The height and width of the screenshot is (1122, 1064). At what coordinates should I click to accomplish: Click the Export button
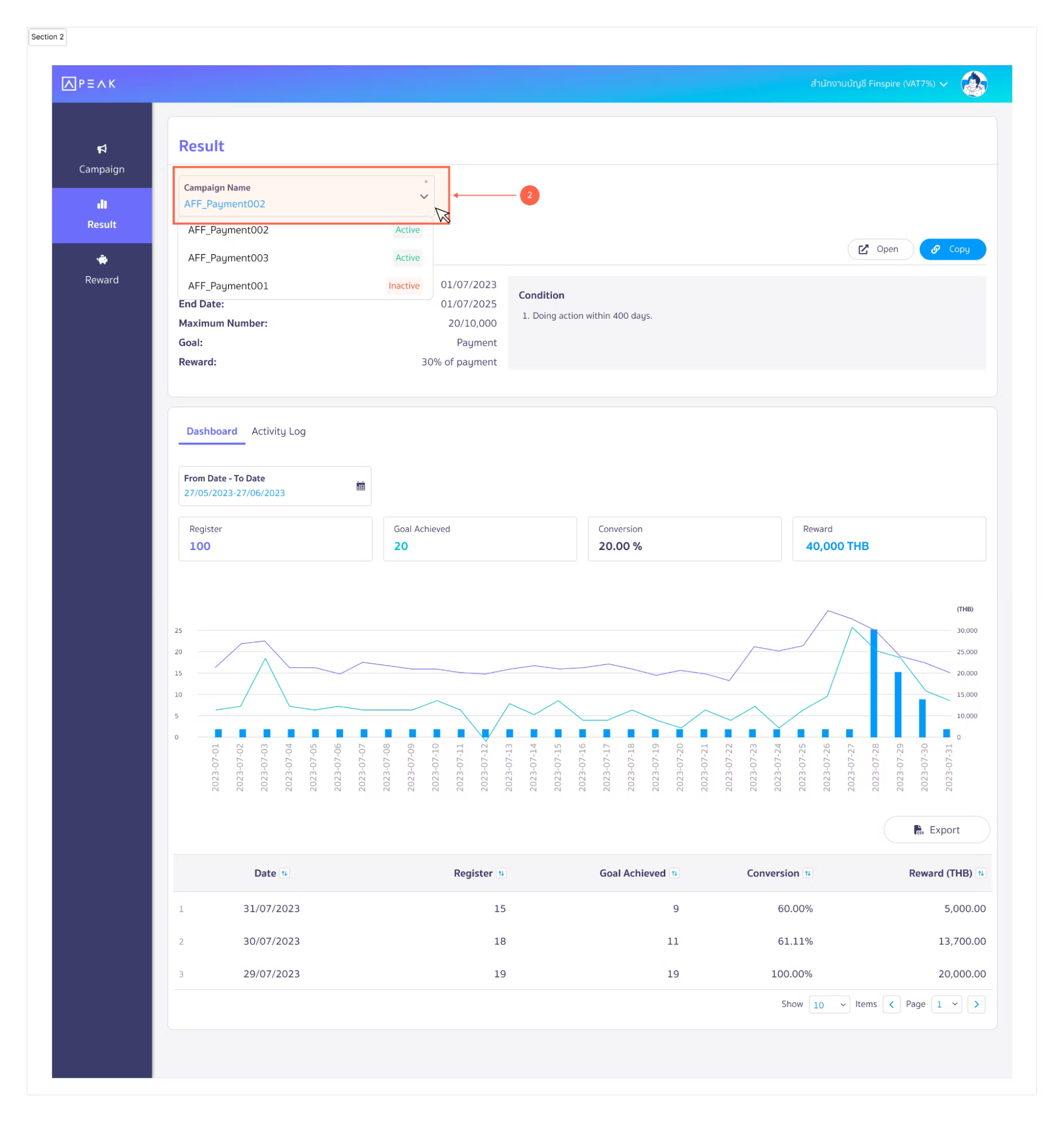937,830
